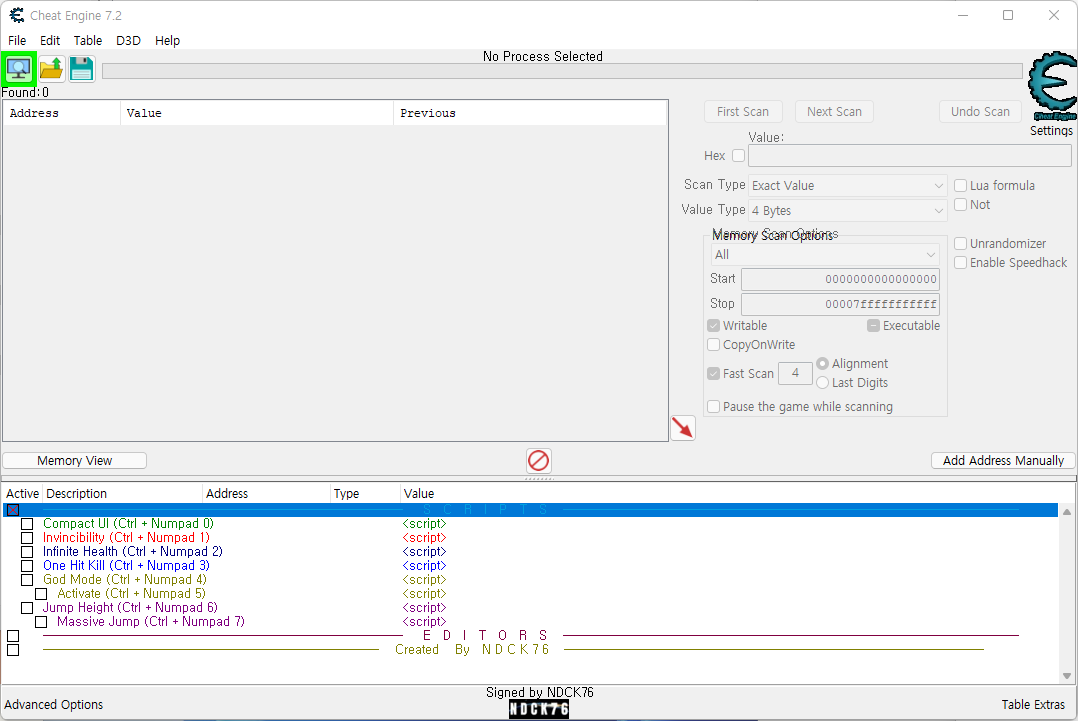Open a cheat table folder icon
Screen dimensions: 1078x721
pos(52,69)
